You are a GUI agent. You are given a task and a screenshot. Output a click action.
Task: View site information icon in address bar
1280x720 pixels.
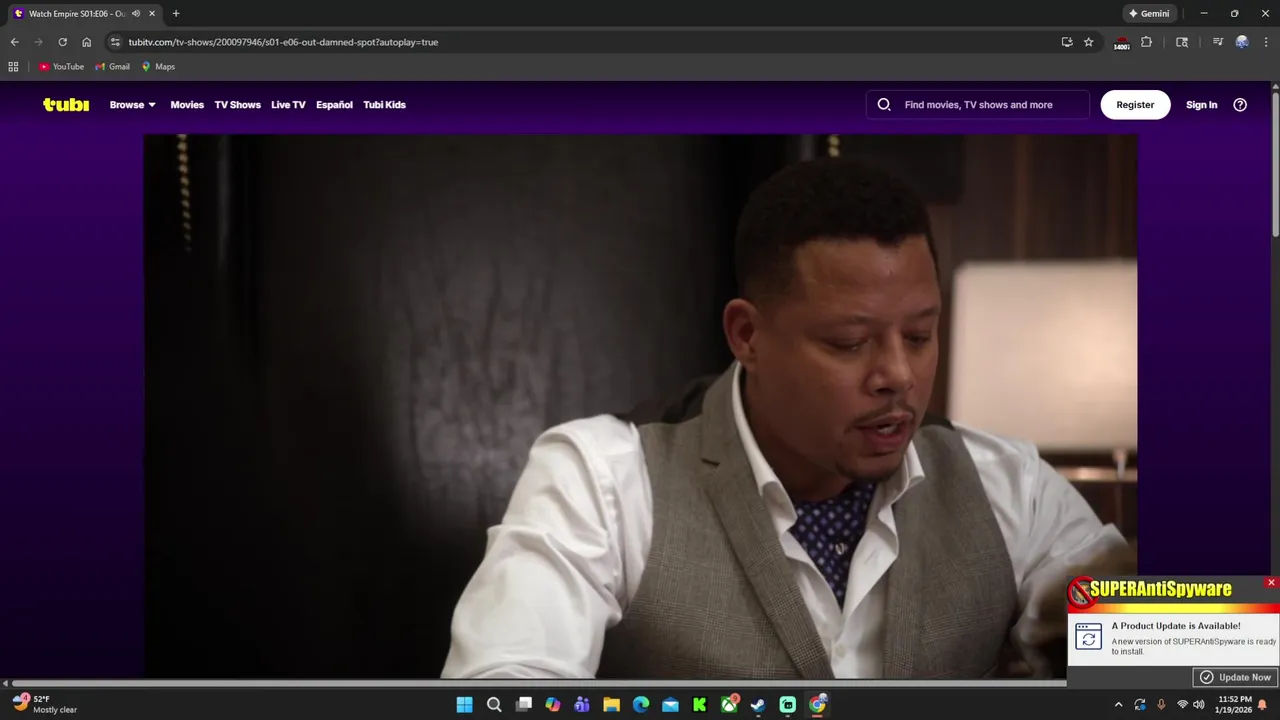(115, 42)
